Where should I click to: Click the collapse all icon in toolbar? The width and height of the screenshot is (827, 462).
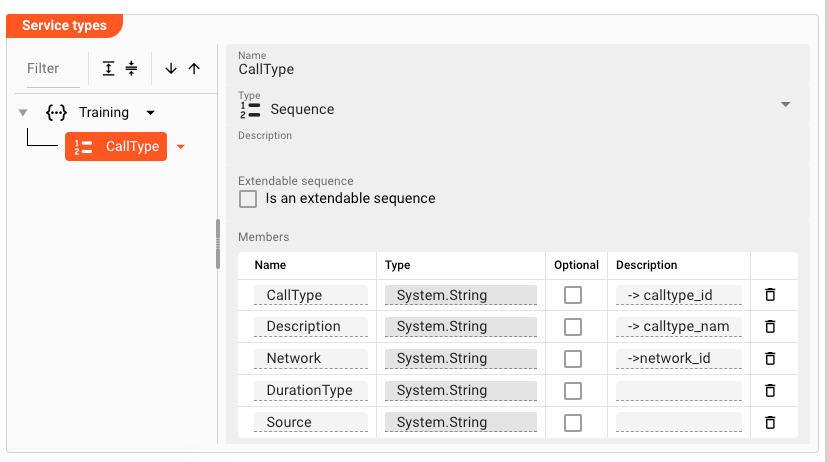tap(131, 69)
